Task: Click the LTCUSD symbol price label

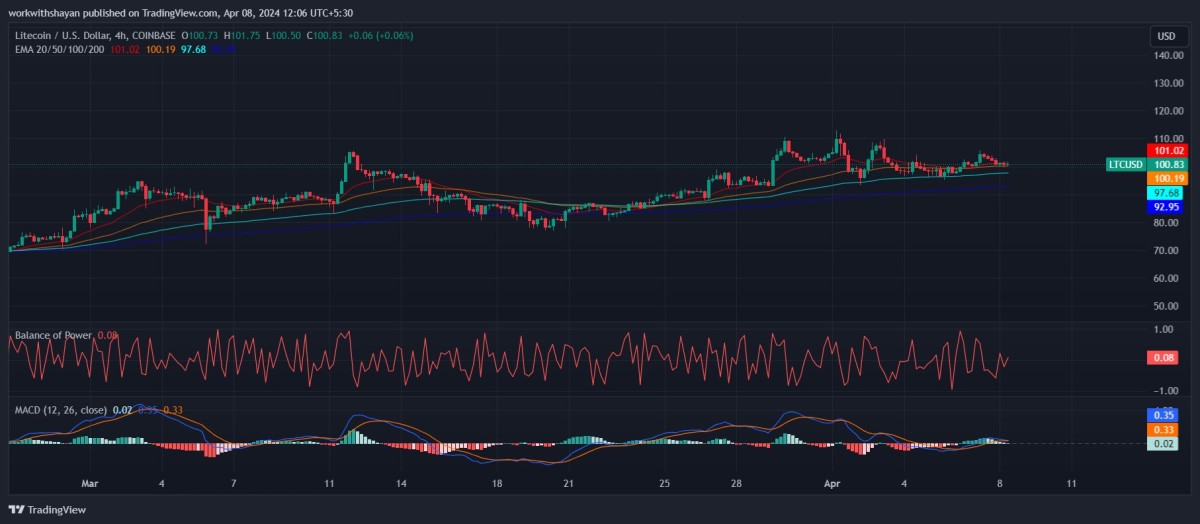Action: tap(1126, 164)
